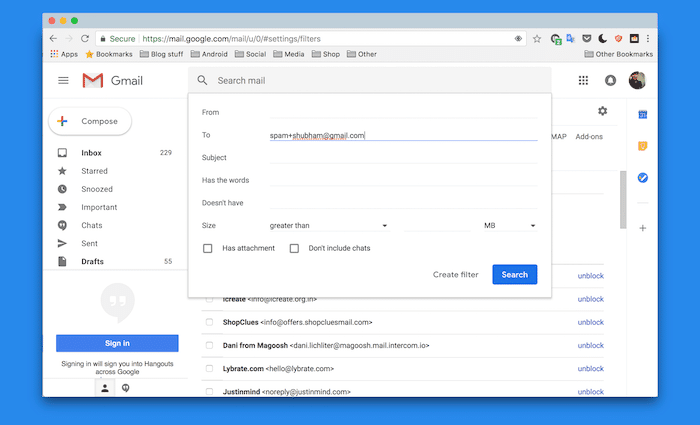The image size is (700, 425).
Task: Open the settings gear
Action: click(602, 111)
